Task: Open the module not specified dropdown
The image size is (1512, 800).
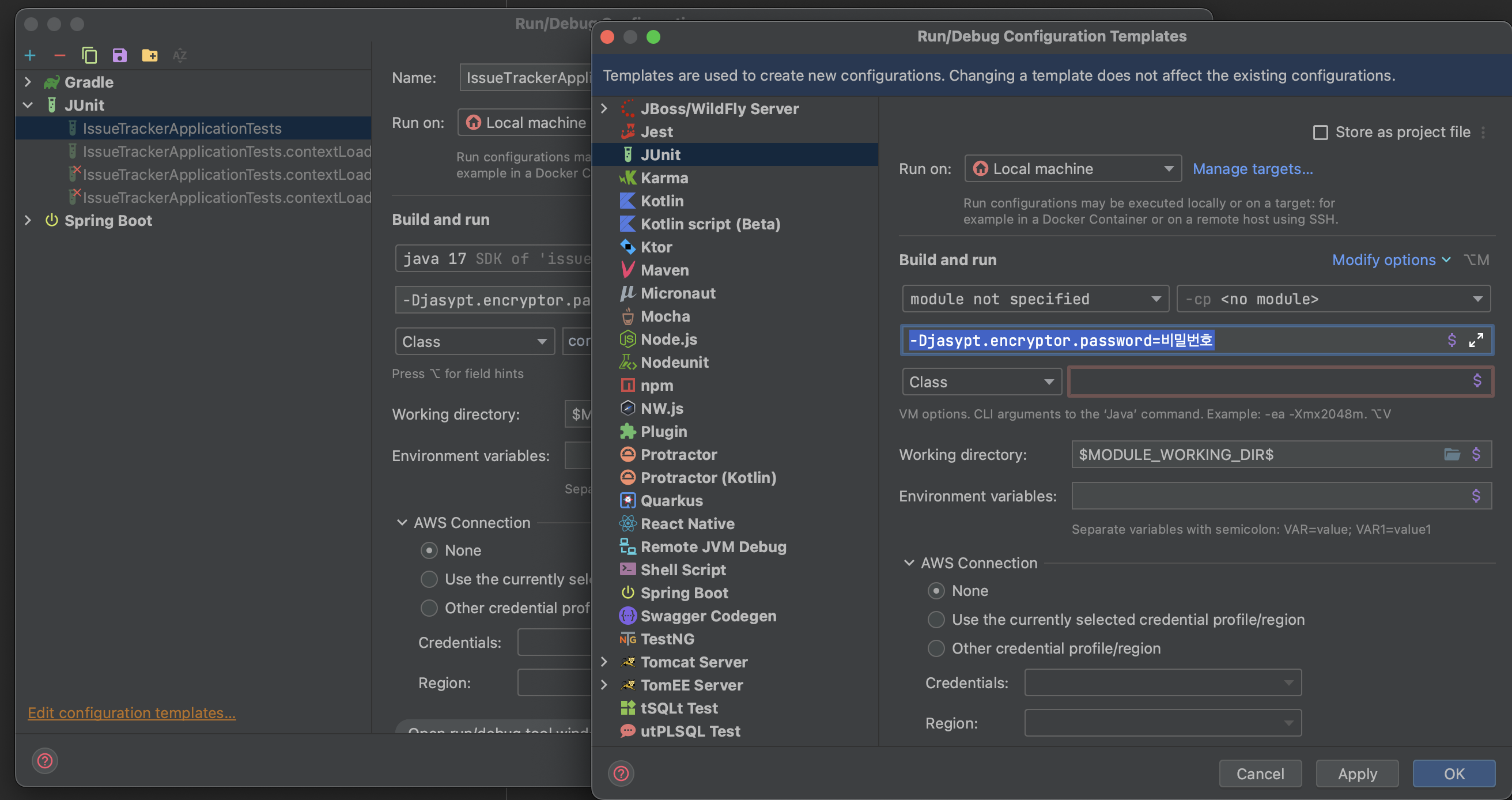Action: click(x=1035, y=299)
